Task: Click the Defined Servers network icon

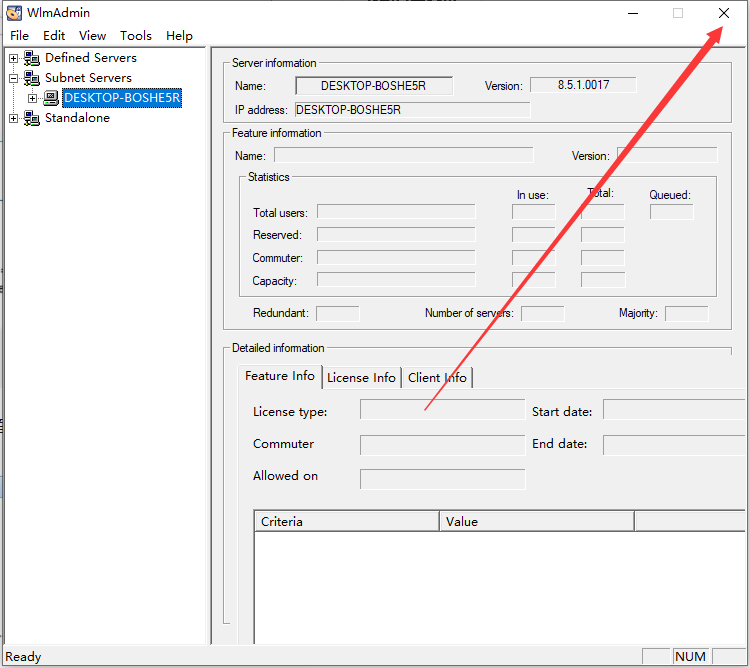Action: [x=32, y=58]
